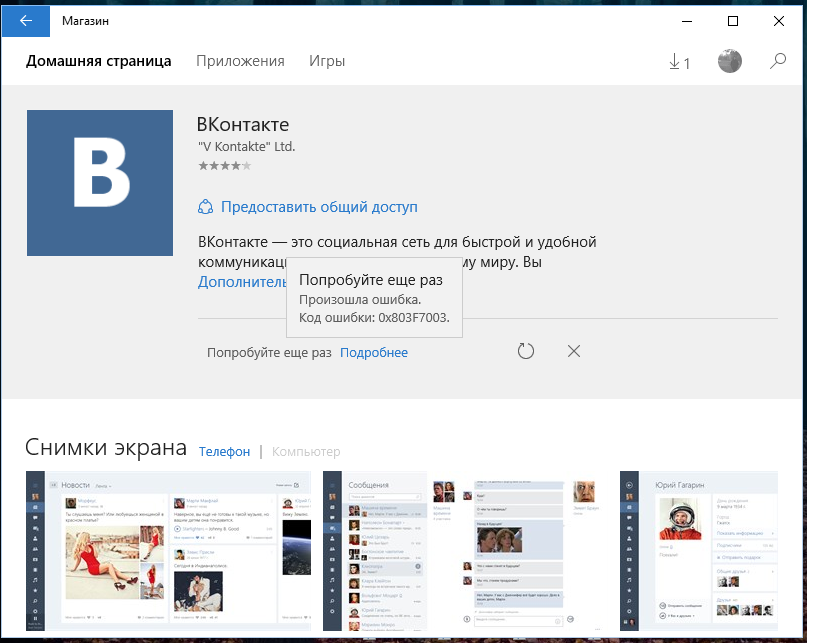Dismiss the error with the X icon
This screenshot has width=819, height=643.
click(x=574, y=351)
